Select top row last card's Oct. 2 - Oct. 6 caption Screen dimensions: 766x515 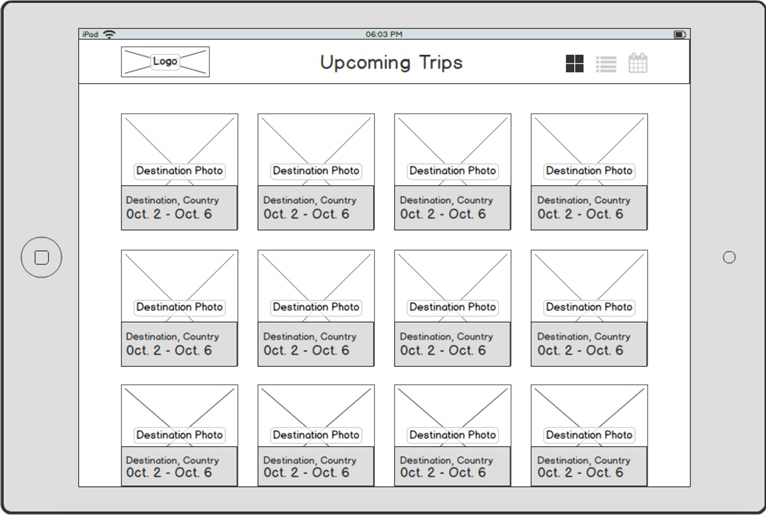coord(580,214)
